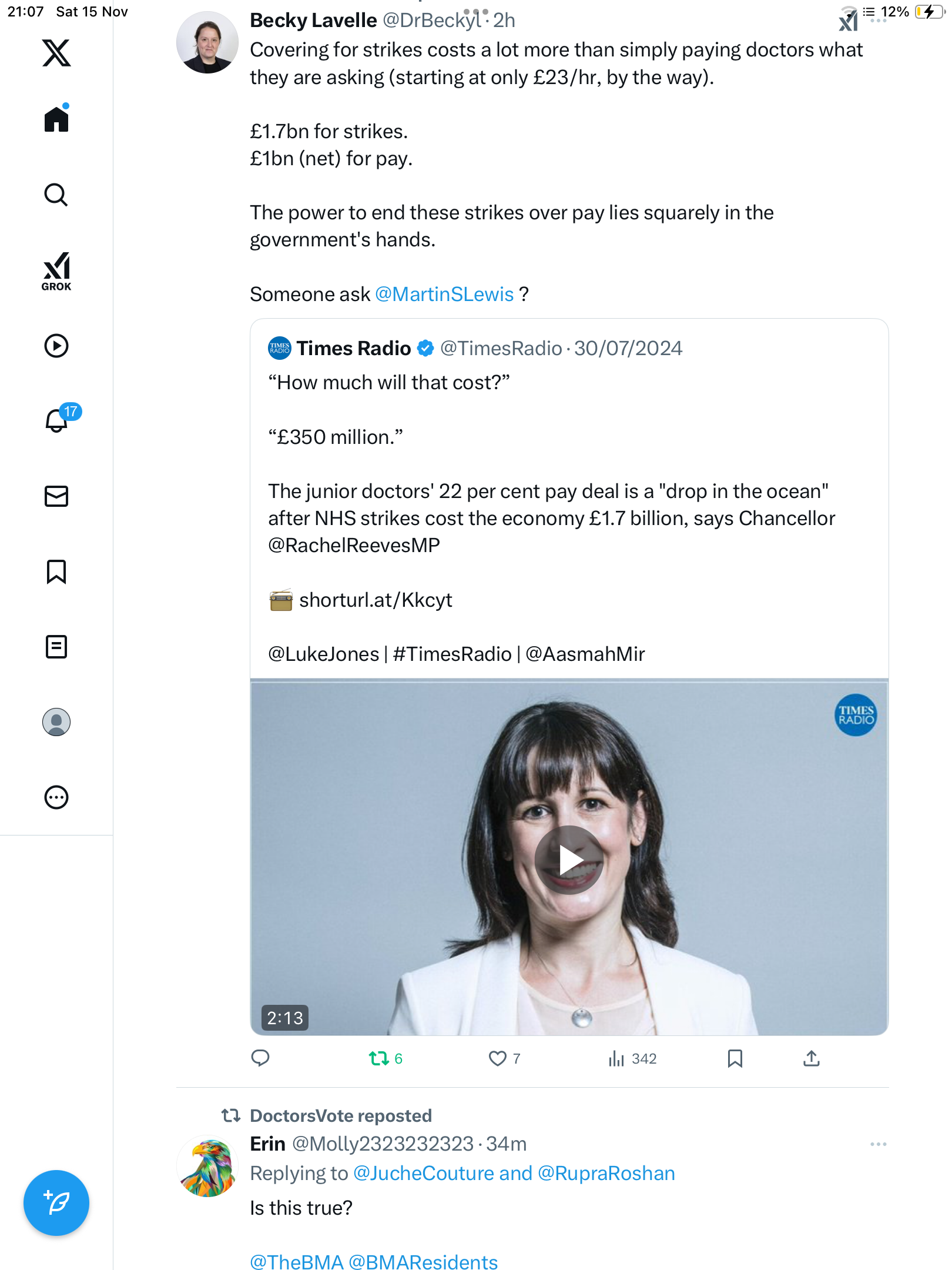Screen dimensions: 952x1270
Task: Like Becky Lavelle's post
Action: point(498,1059)
